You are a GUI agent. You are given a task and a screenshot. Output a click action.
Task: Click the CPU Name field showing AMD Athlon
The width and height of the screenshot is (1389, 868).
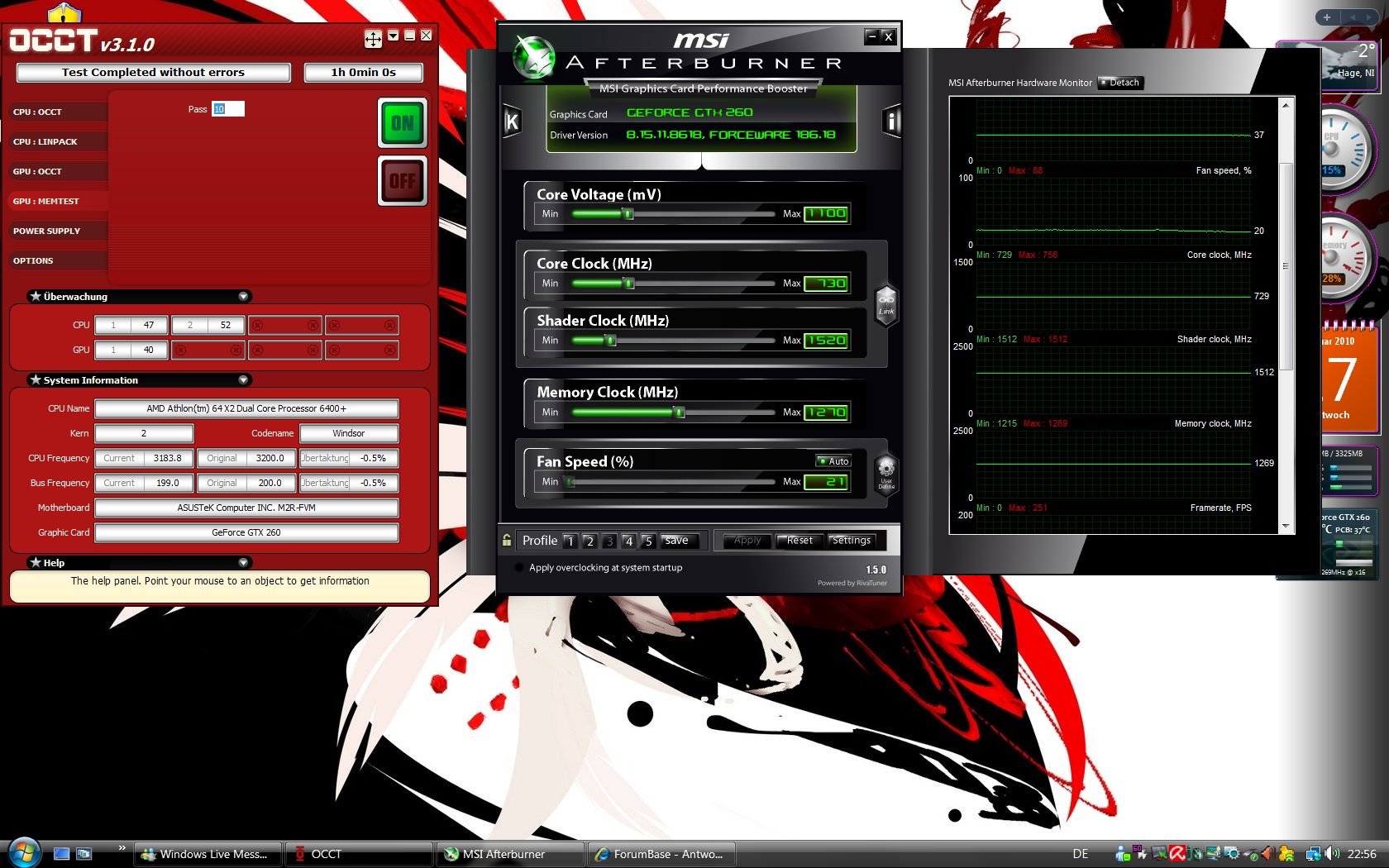tap(246, 408)
